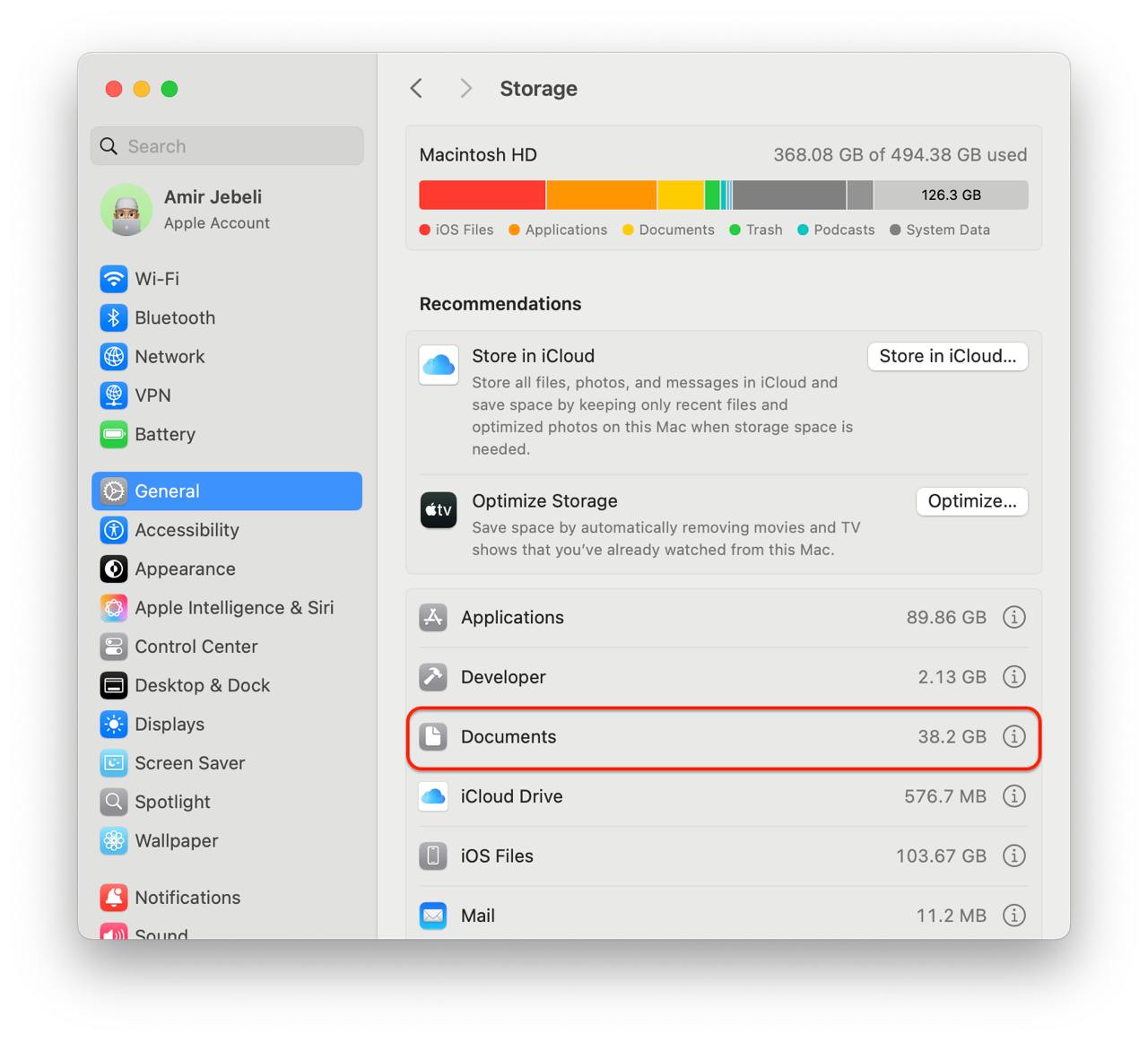1148x1042 pixels.
Task: Click the 576.7 MB size value
Action: coord(945,796)
